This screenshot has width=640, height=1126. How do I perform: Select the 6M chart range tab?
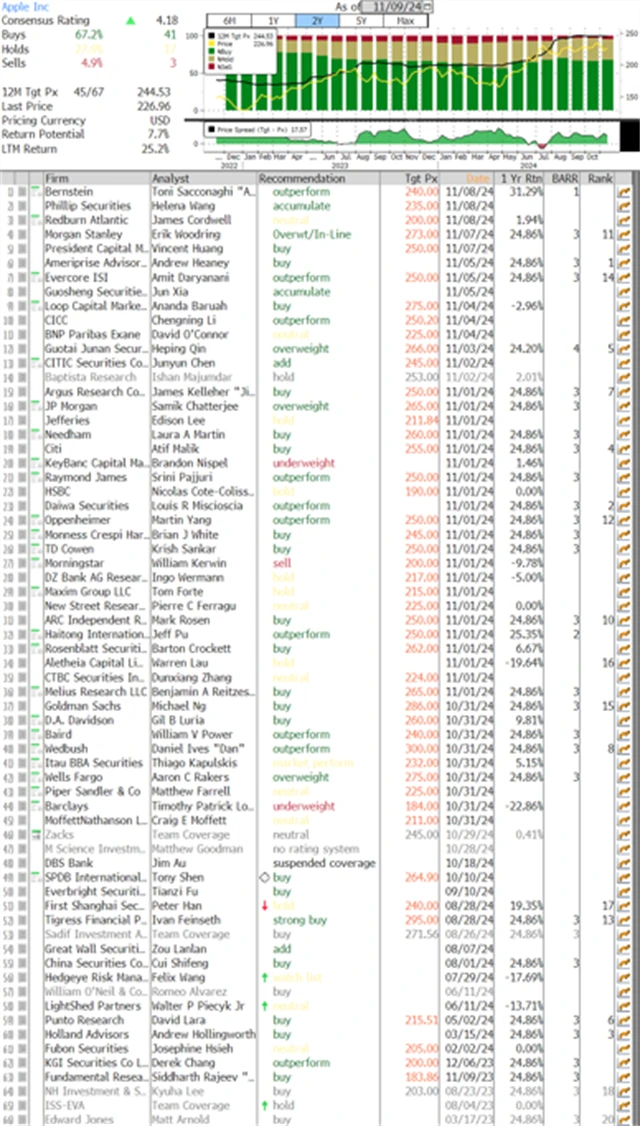229,21
